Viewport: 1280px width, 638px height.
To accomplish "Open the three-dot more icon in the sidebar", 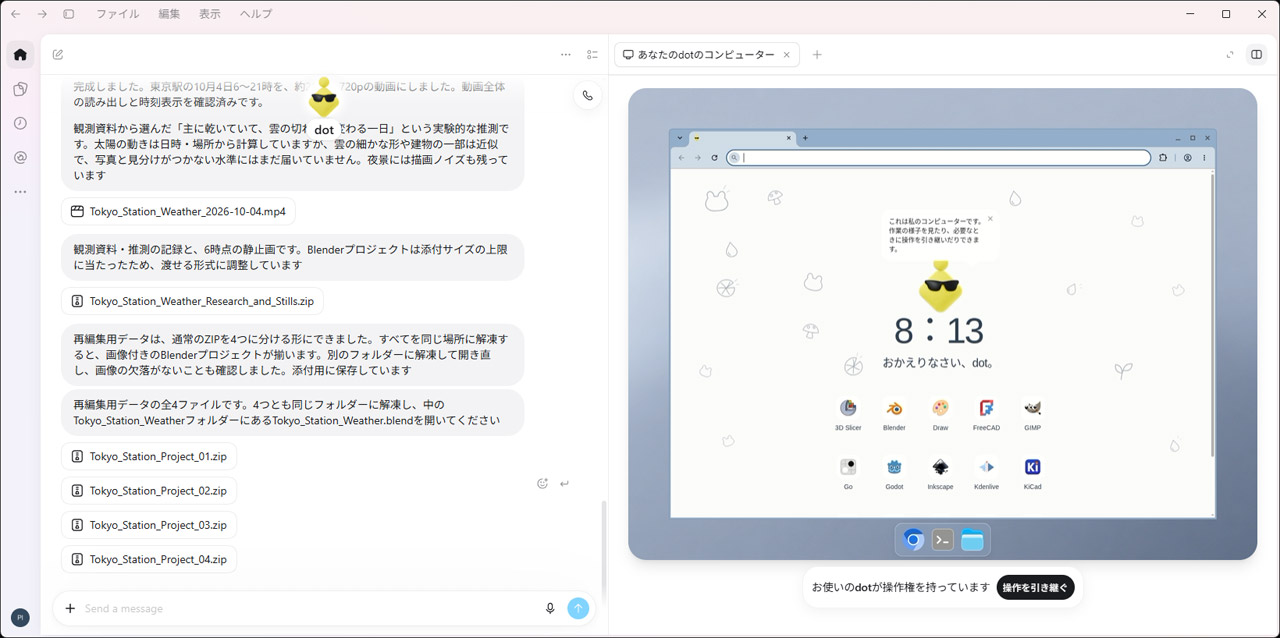I will point(20,191).
